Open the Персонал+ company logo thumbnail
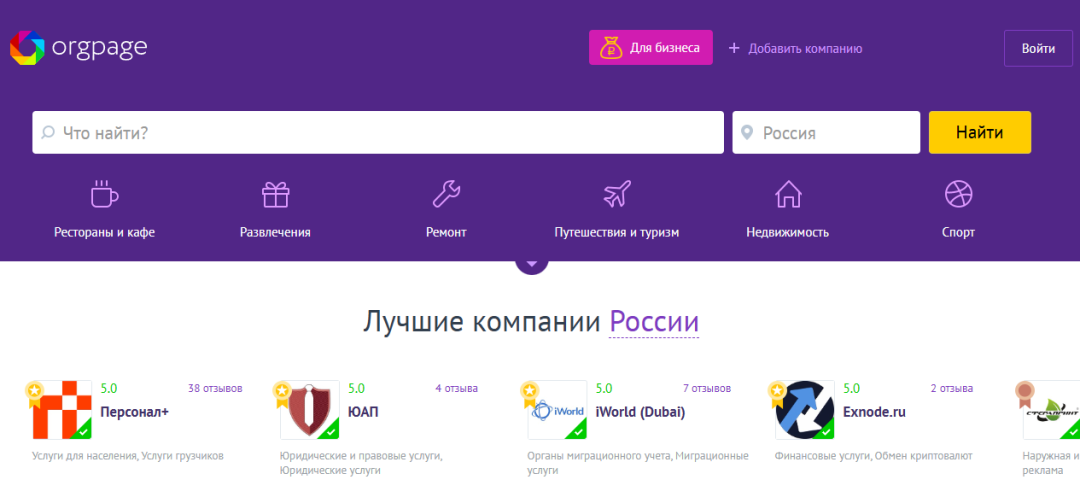The image size is (1080, 503). point(62,410)
